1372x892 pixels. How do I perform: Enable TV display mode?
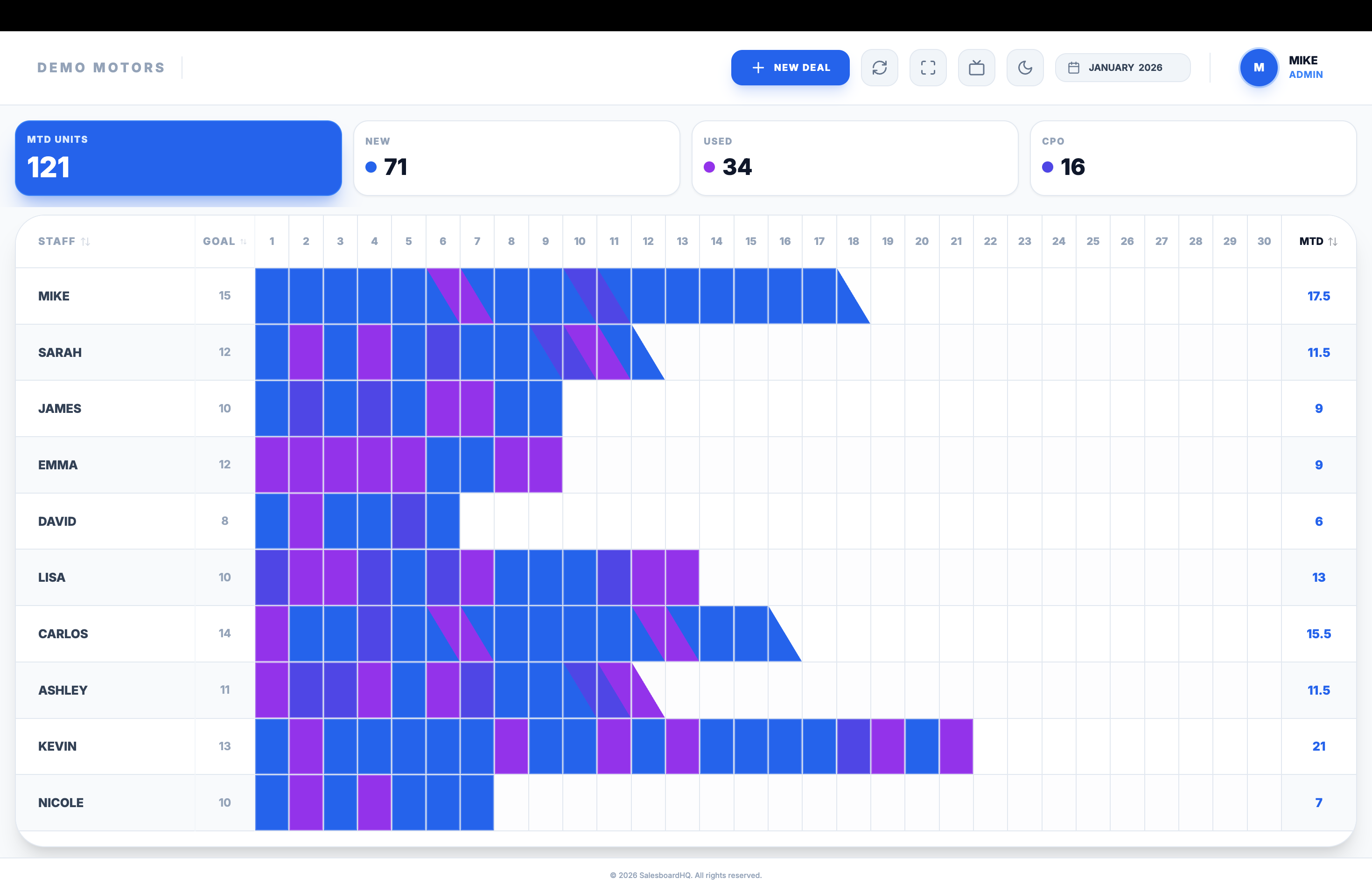[x=977, y=68]
